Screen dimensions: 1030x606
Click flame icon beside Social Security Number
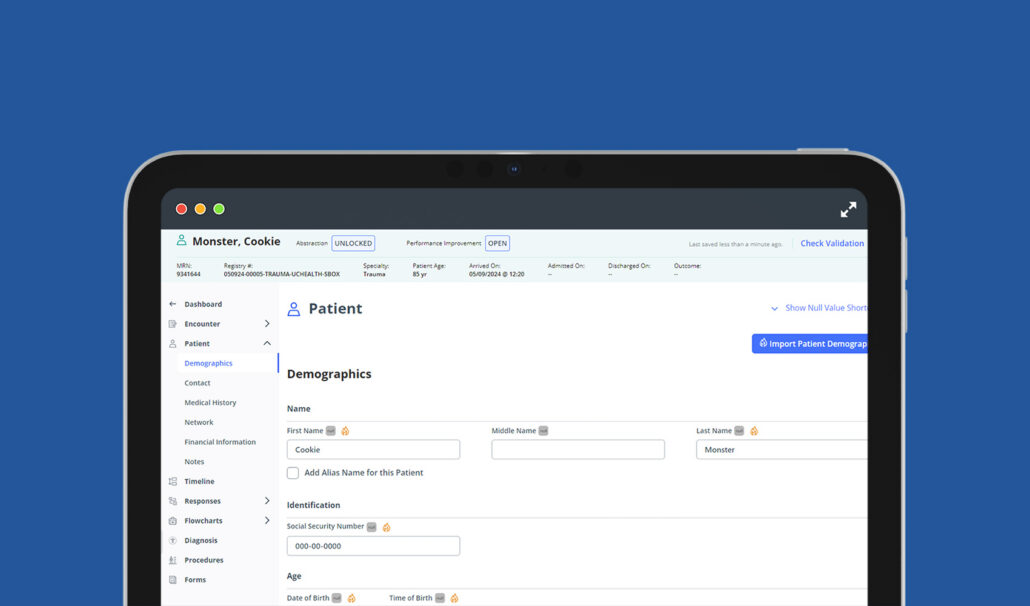386,527
